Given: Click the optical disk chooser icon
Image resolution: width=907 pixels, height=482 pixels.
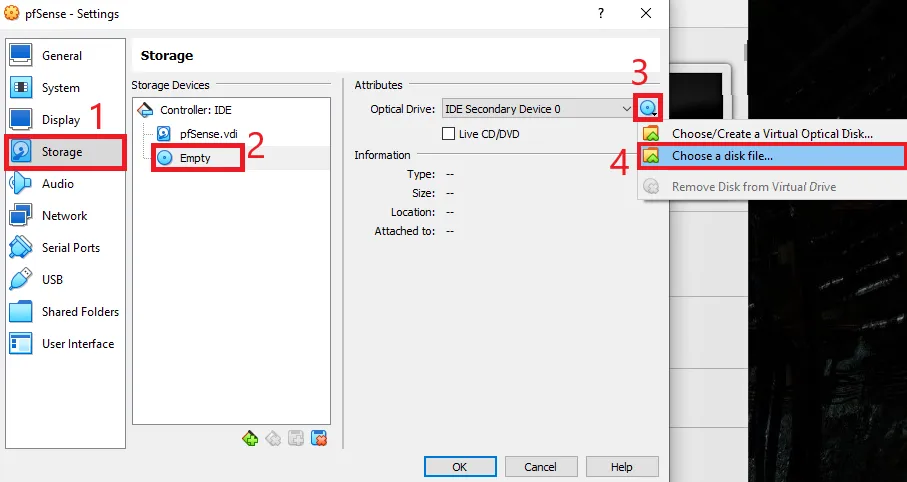Looking at the screenshot, I should point(648,108).
